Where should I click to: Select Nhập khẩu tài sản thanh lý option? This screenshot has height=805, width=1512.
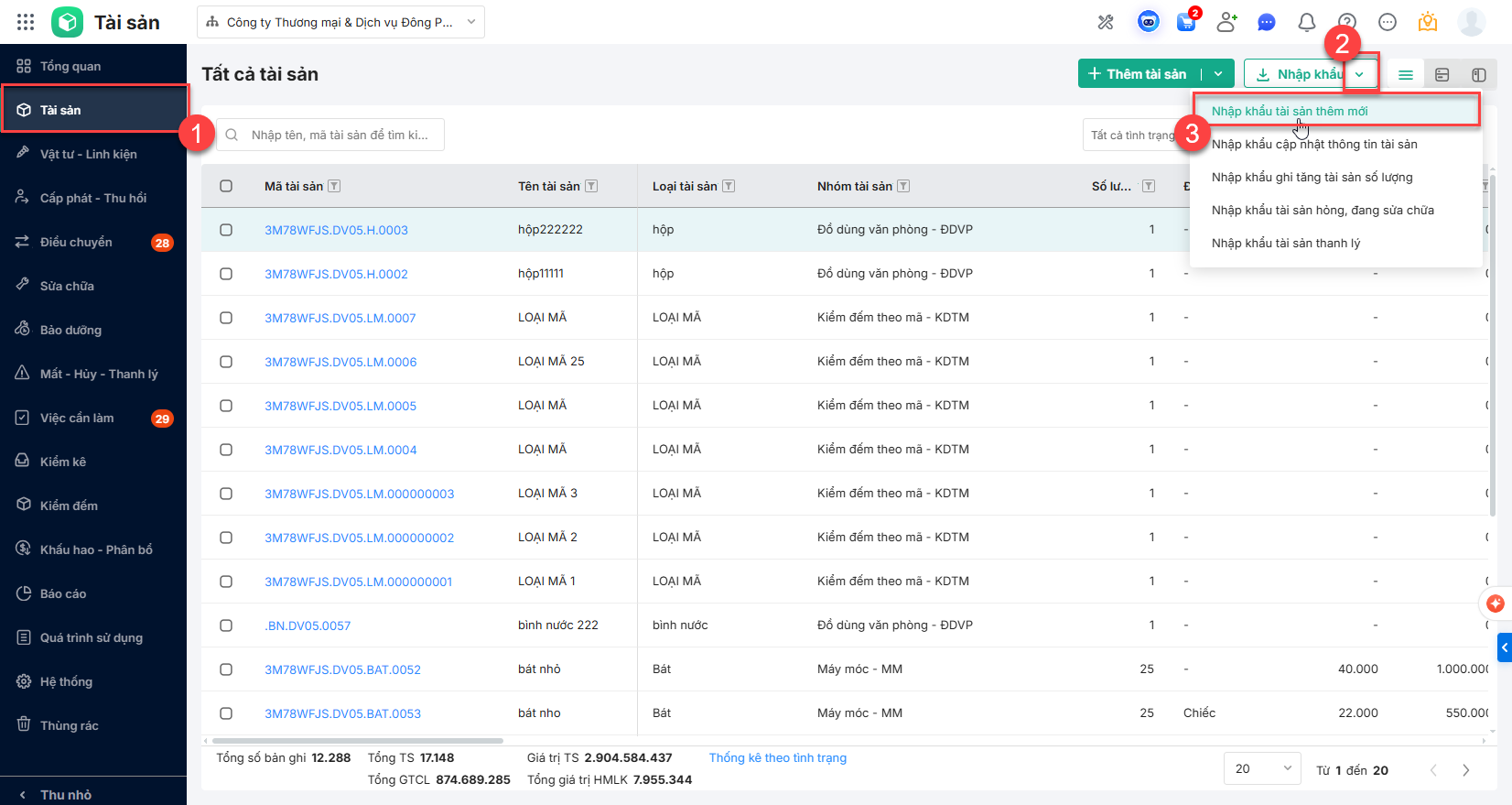coord(1285,243)
